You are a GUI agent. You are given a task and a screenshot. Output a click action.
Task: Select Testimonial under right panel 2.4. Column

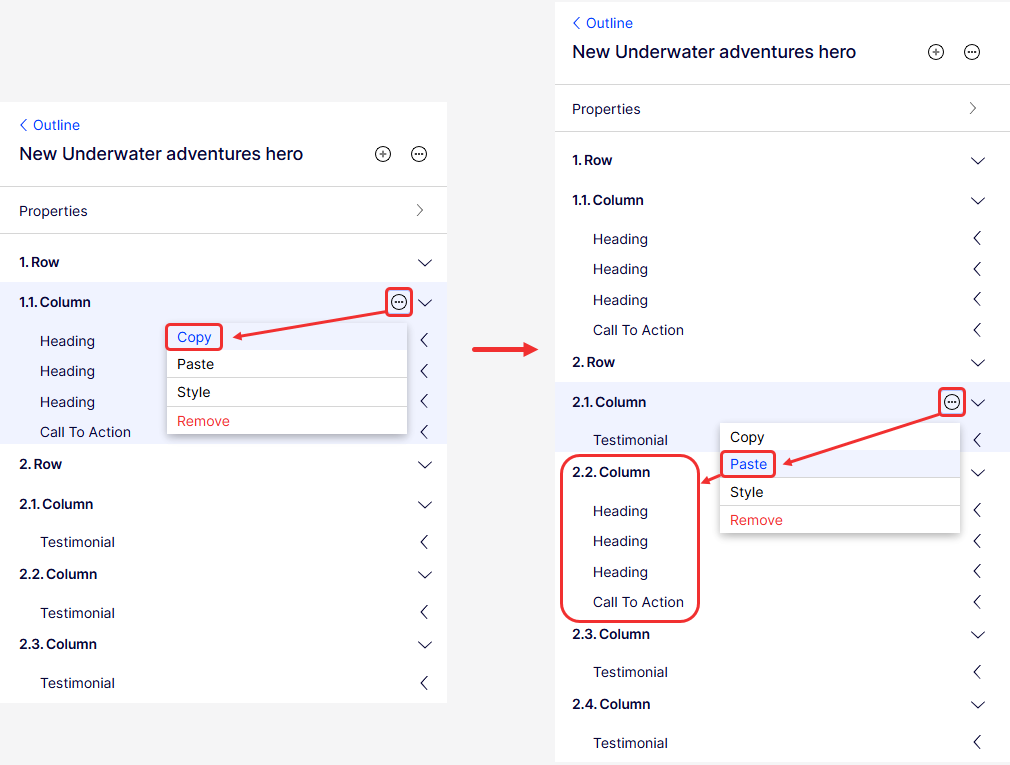[630, 743]
